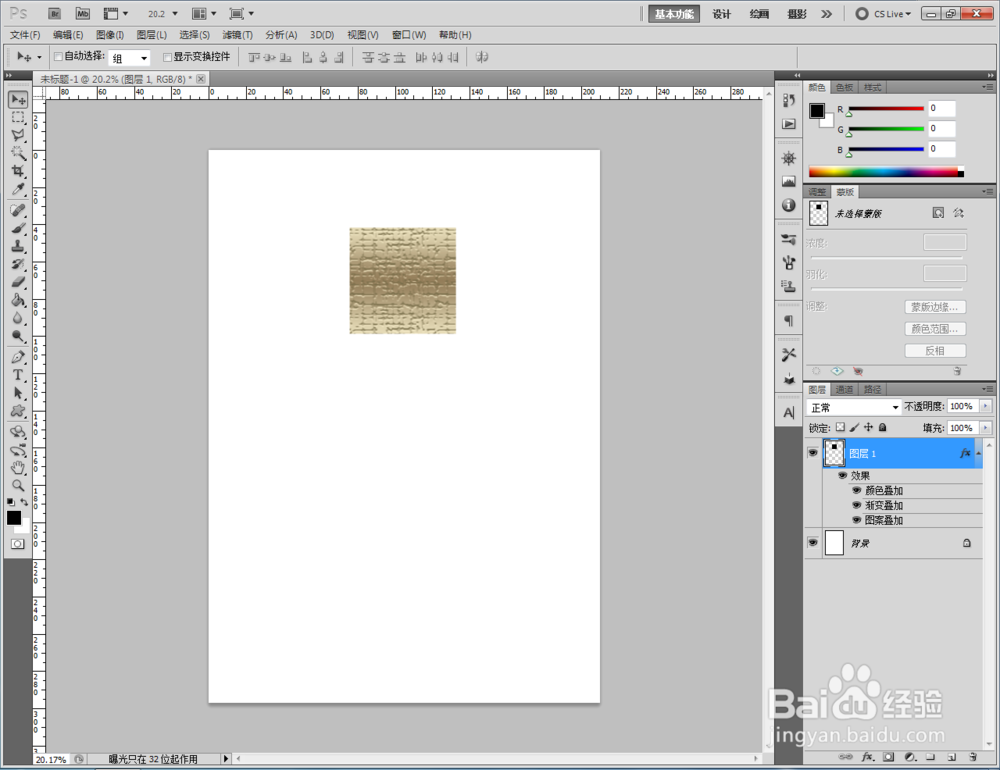Select the Pen tool
Screen dimensions: 1000x770
click(18, 357)
